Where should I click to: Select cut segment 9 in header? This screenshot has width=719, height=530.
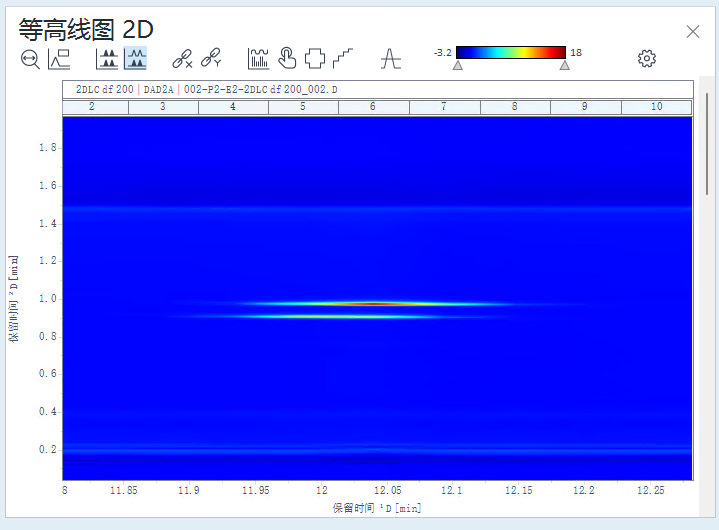(x=586, y=107)
